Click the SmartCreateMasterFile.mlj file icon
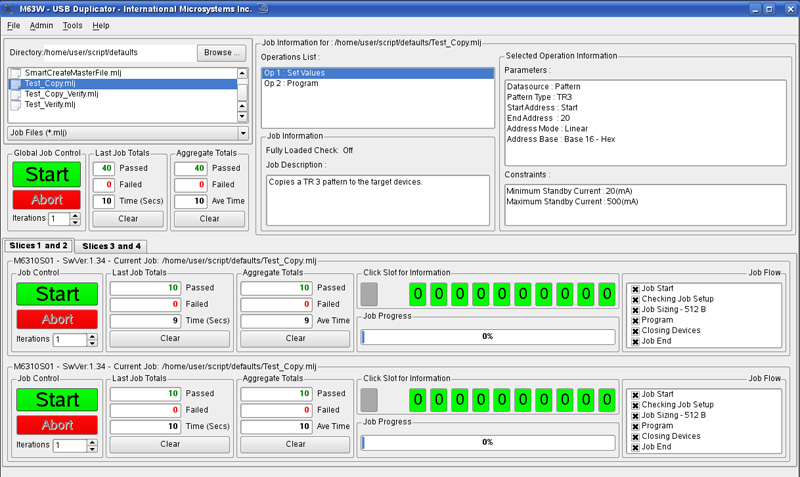 [15, 74]
